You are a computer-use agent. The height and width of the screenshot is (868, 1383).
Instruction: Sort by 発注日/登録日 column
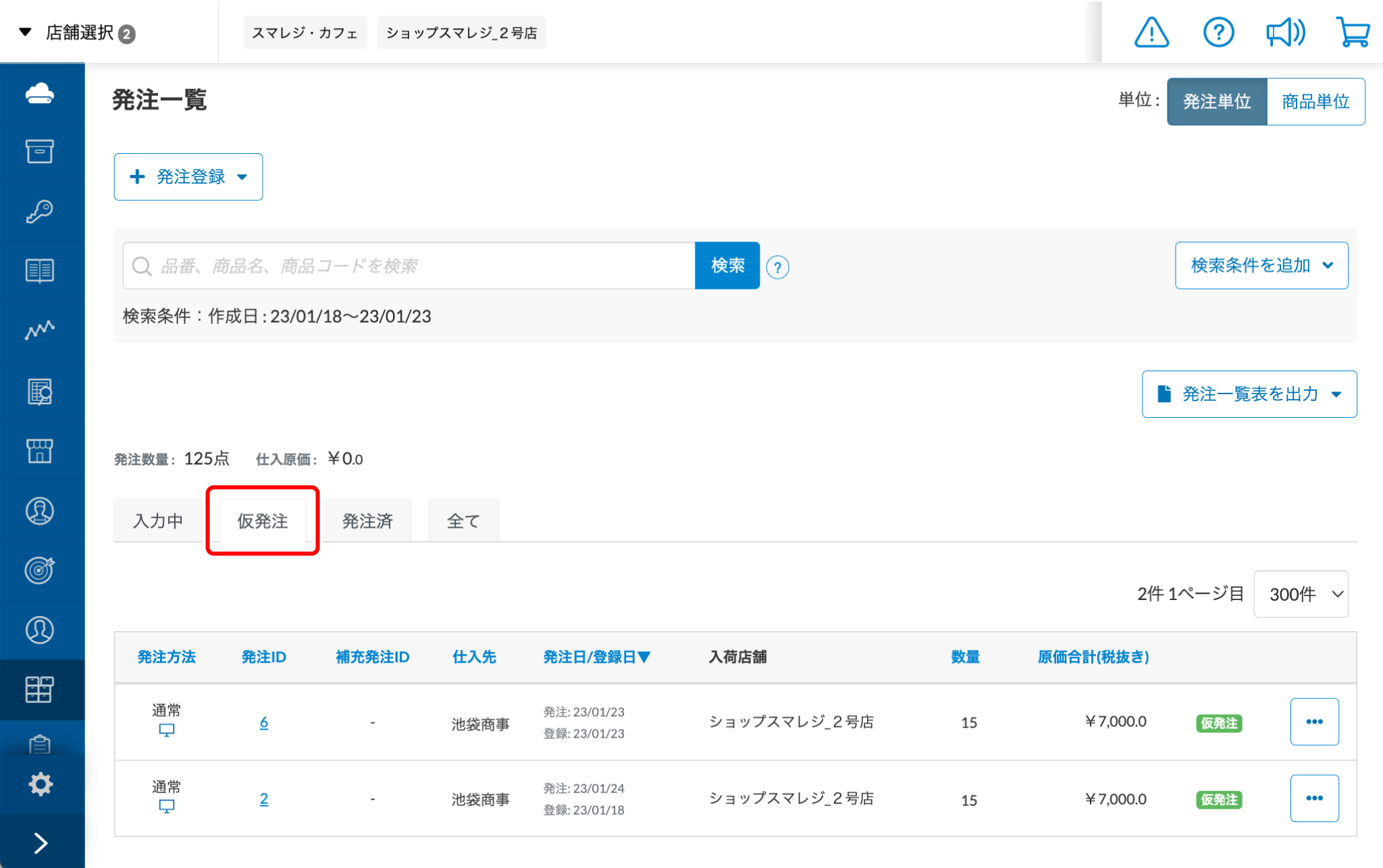[x=597, y=657]
